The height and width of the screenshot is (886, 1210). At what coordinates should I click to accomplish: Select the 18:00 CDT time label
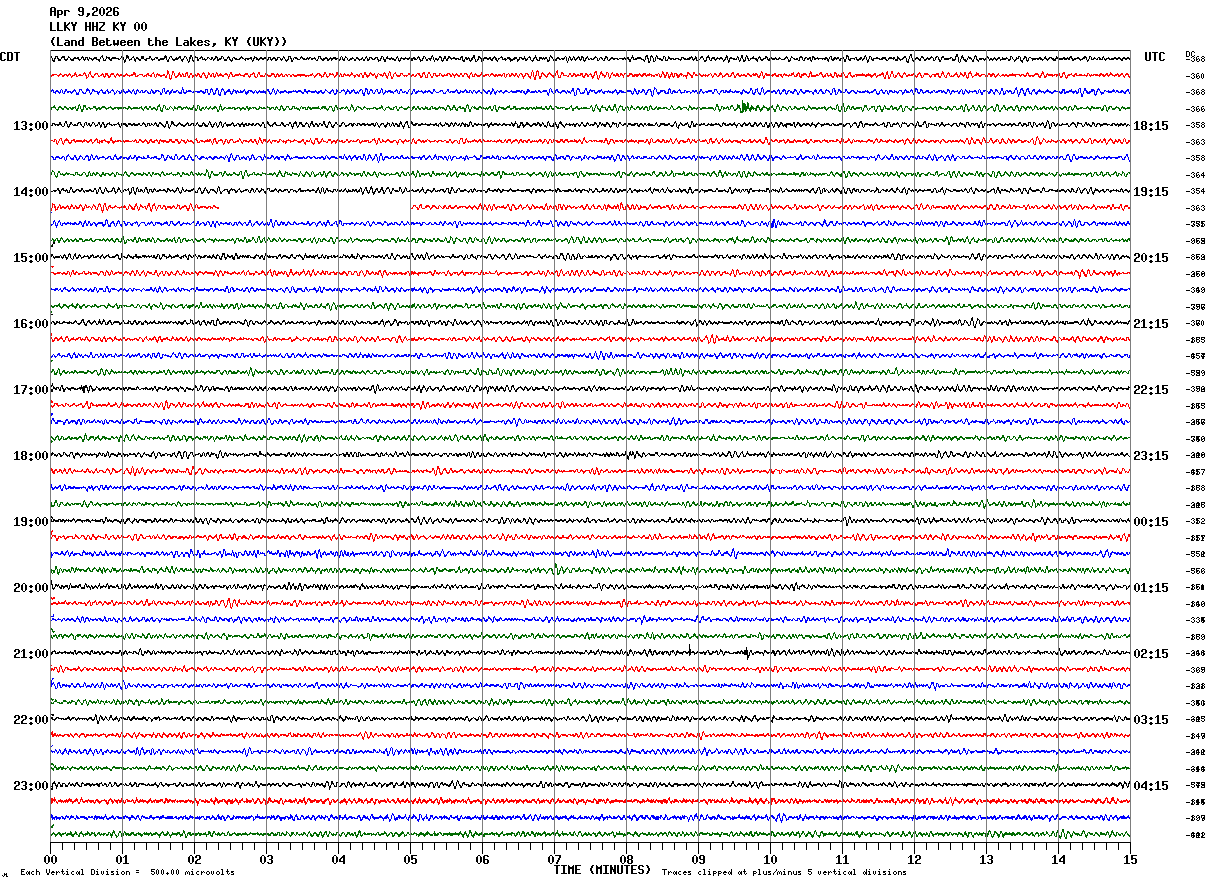31,456
